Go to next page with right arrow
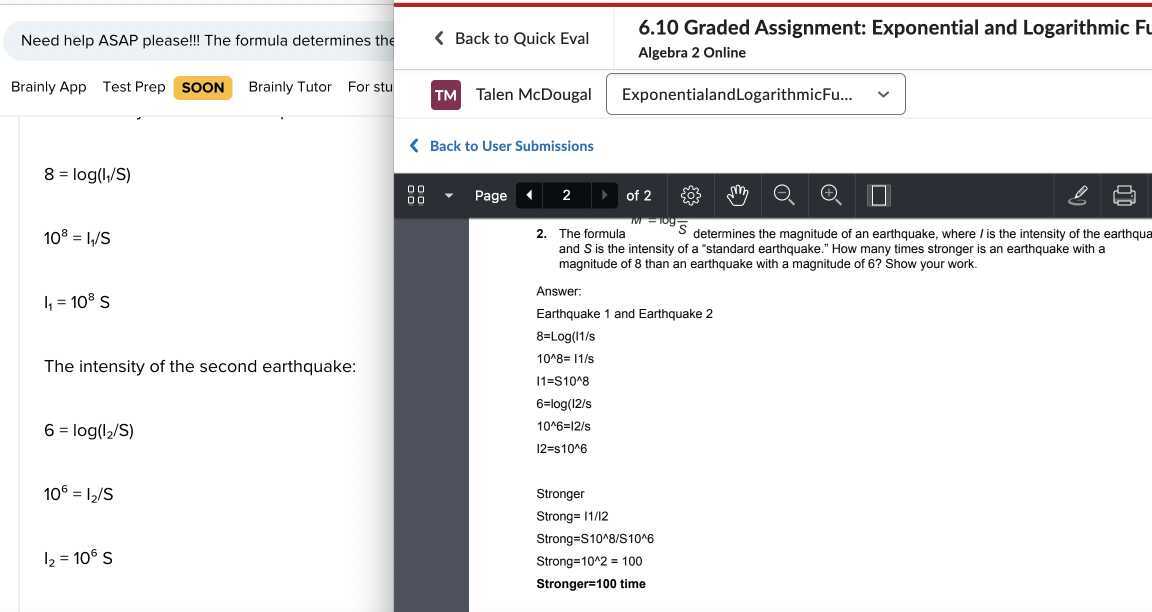1152x612 pixels. tap(603, 195)
